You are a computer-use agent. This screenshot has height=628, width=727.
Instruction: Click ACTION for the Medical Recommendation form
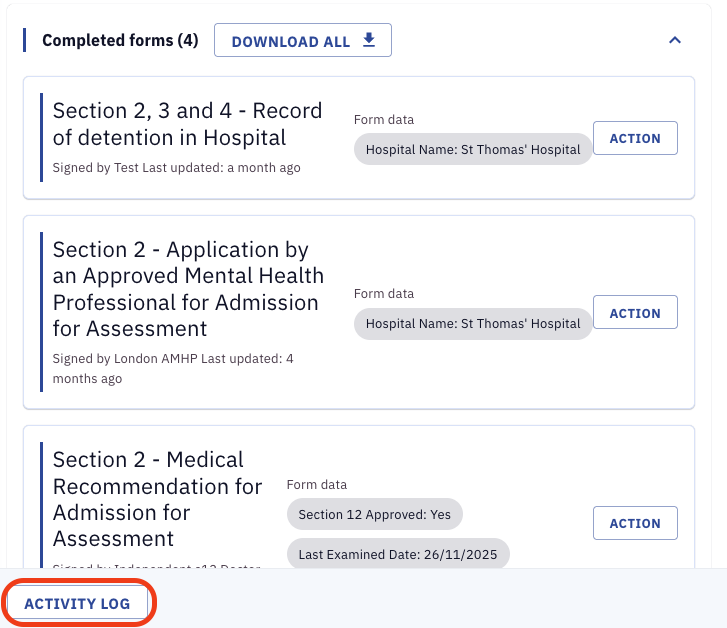(635, 523)
